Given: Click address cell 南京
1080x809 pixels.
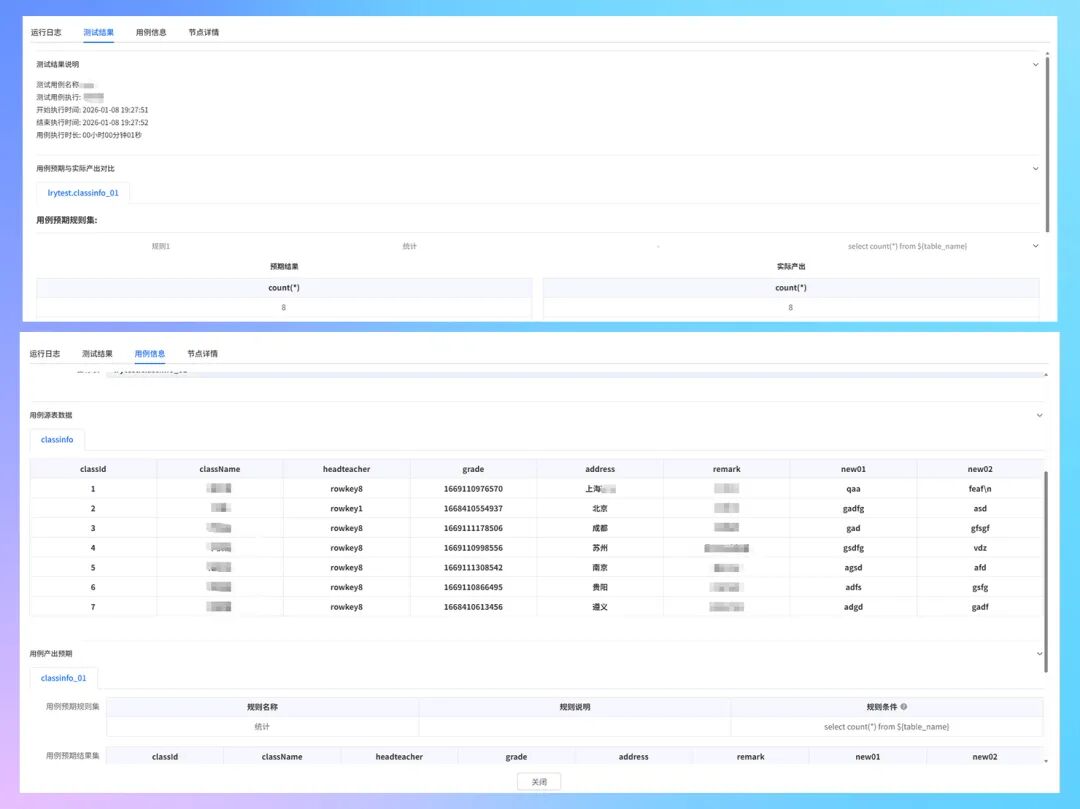Looking at the screenshot, I should pyautogui.click(x=600, y=568).
